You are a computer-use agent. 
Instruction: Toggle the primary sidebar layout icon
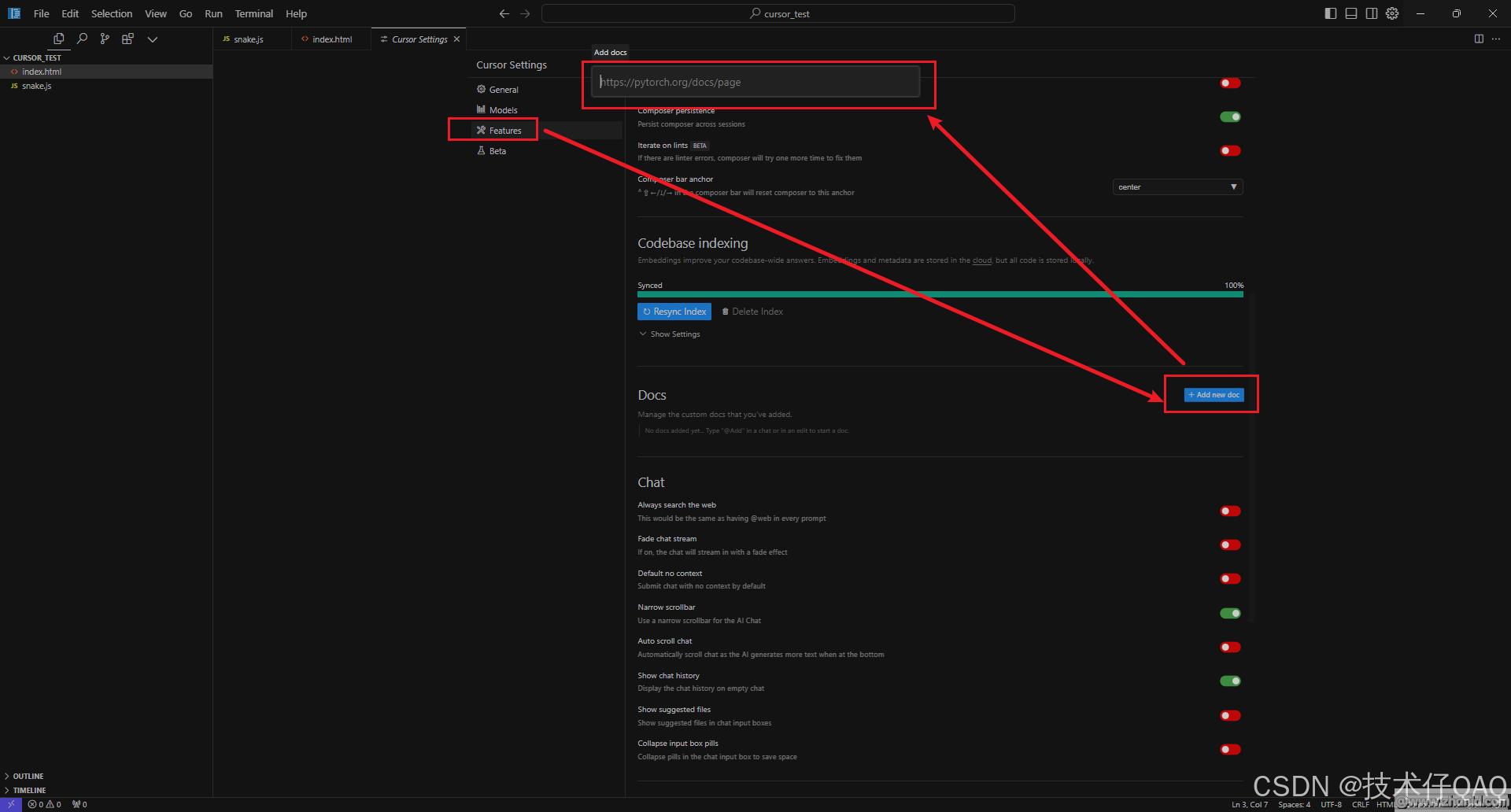click(x=1330, y=13)
